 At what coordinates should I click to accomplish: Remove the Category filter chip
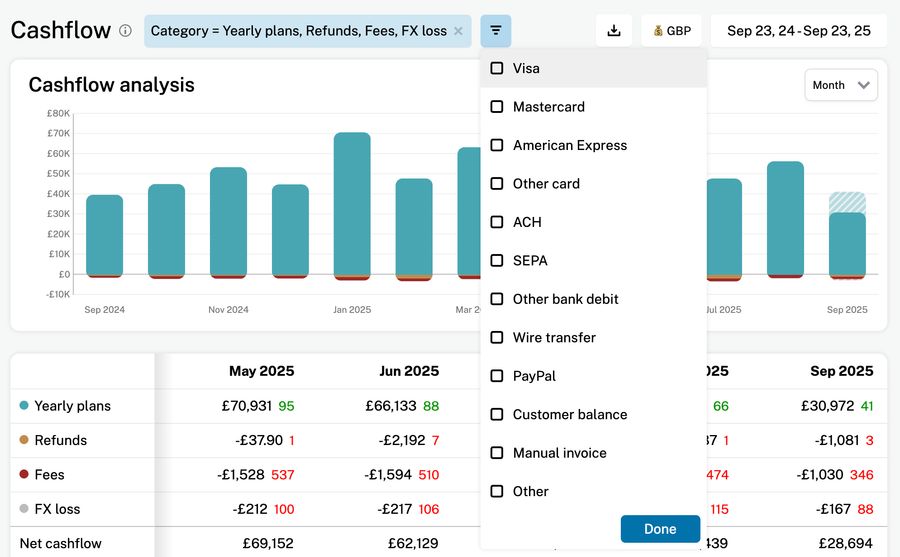(458, 31)
